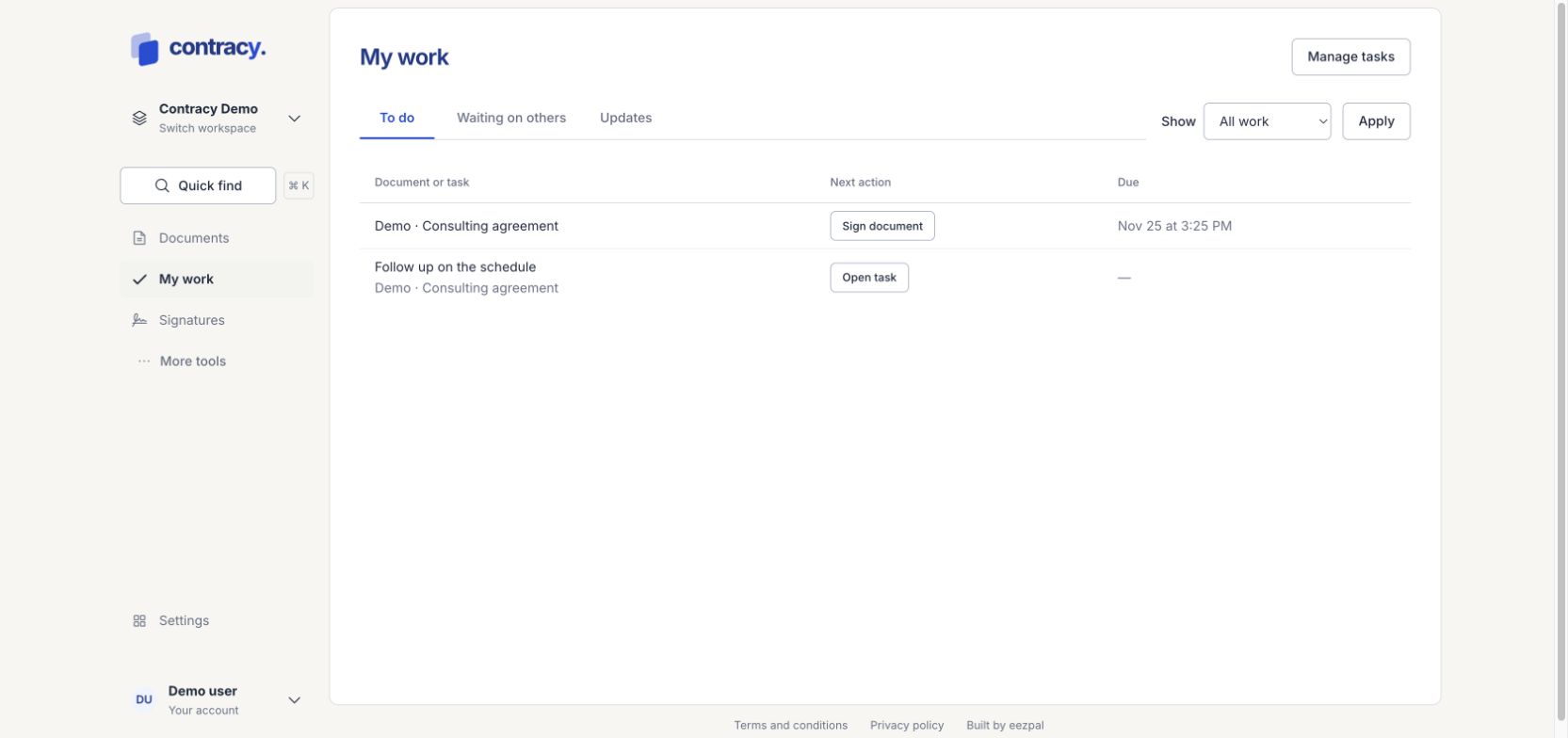Image resolution: width=1568 pixels, height=738 pixels.
Task: Expand the Contracy Demo workspace switcher chevron
Action: coord(294,119)
